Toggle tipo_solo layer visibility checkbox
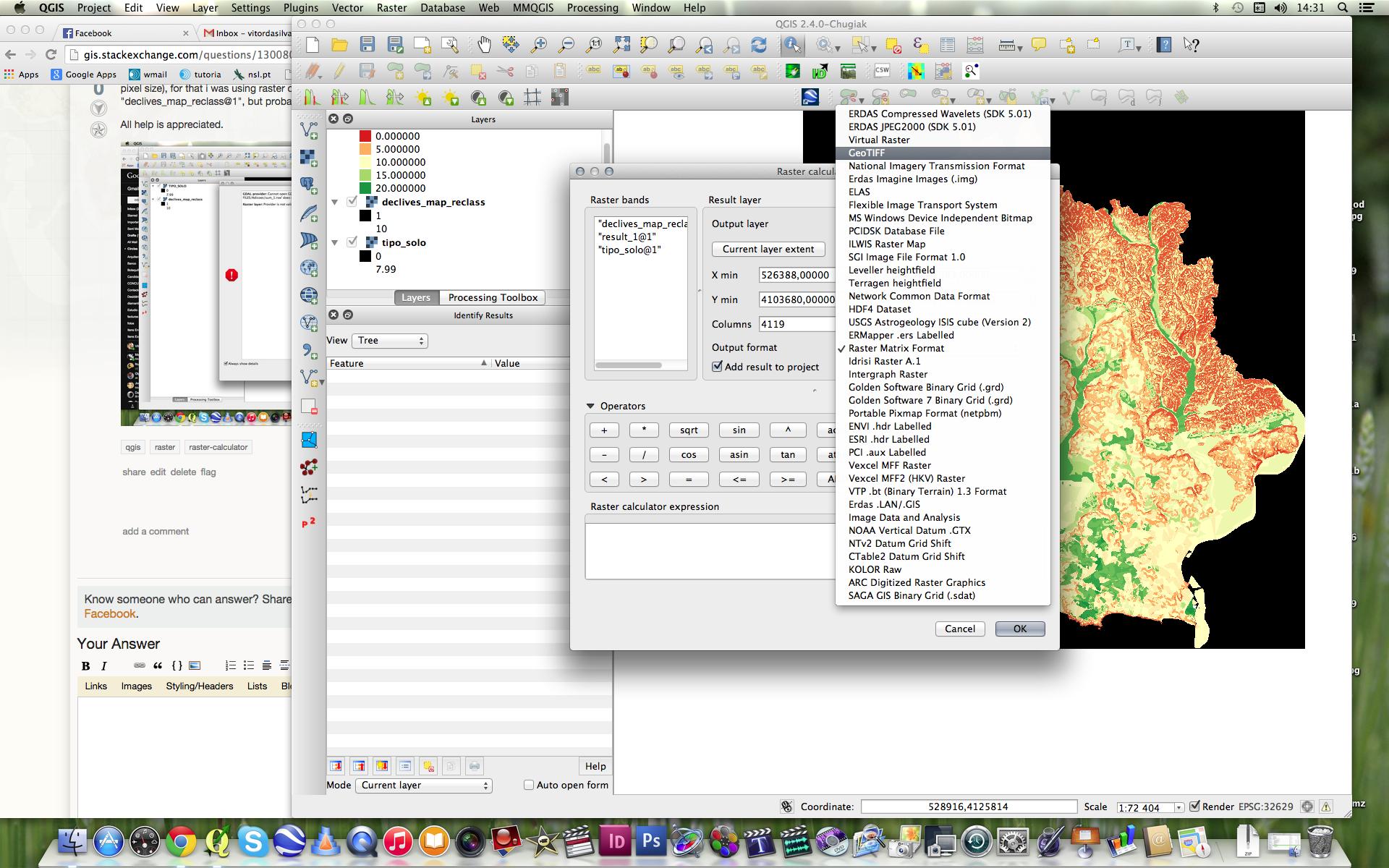Screen dimensions: 1389x868 click(352, 242)
